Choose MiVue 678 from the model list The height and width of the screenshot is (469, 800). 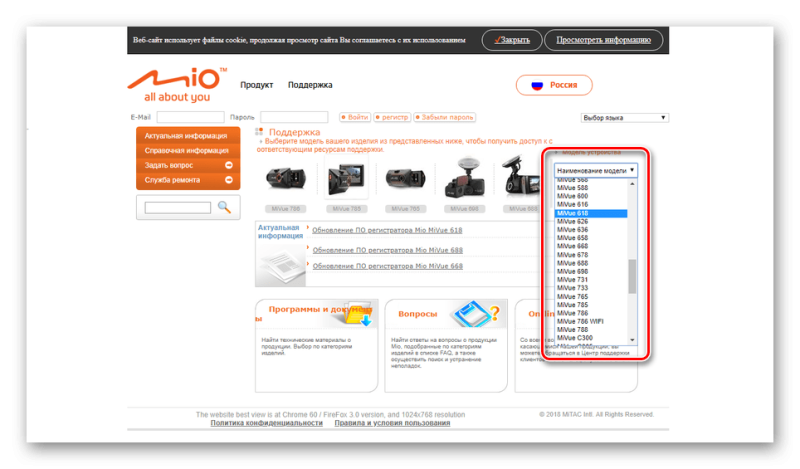point(591,255)
